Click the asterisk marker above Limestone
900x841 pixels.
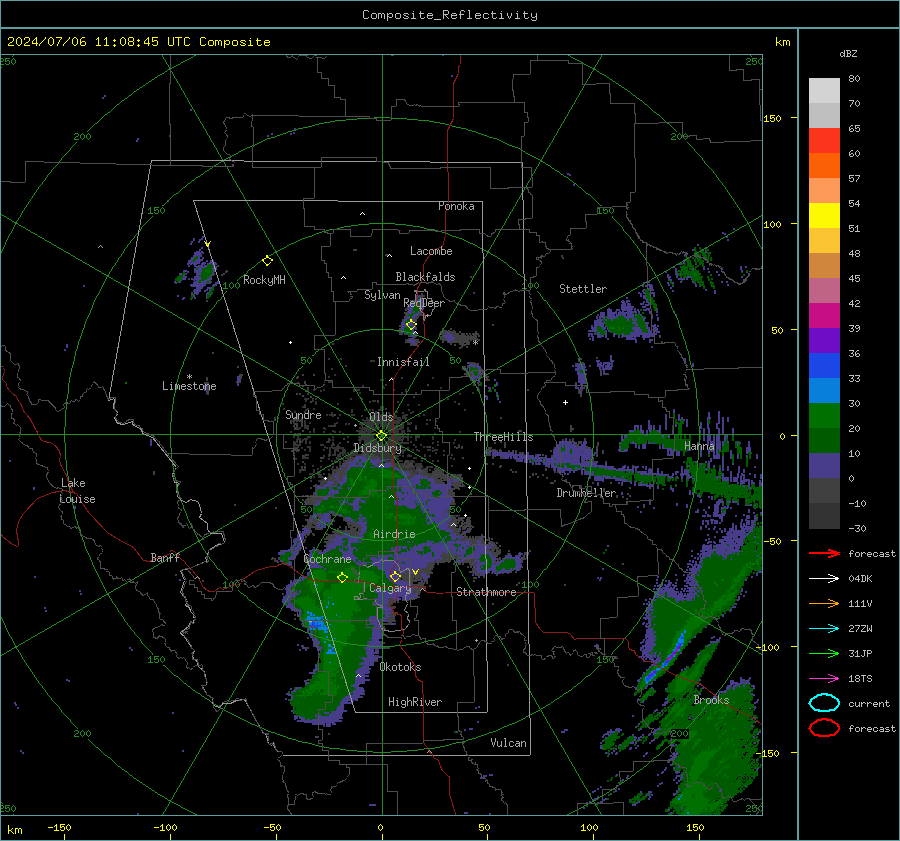[189, 377]
